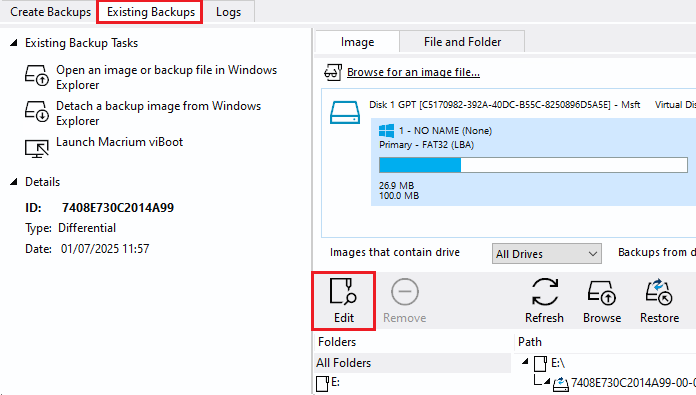Click the E:\ drive icon in Path tree

coord(541,363)
